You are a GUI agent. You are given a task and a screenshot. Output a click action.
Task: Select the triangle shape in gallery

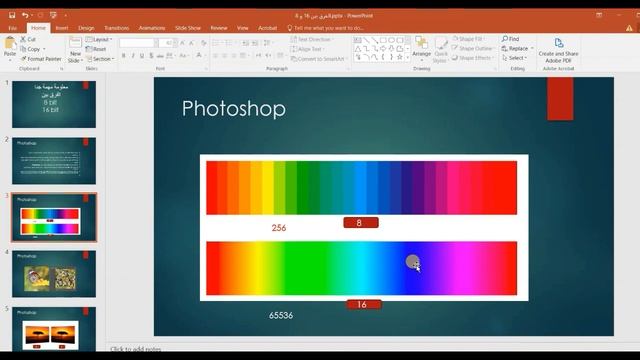coord(358,49)
